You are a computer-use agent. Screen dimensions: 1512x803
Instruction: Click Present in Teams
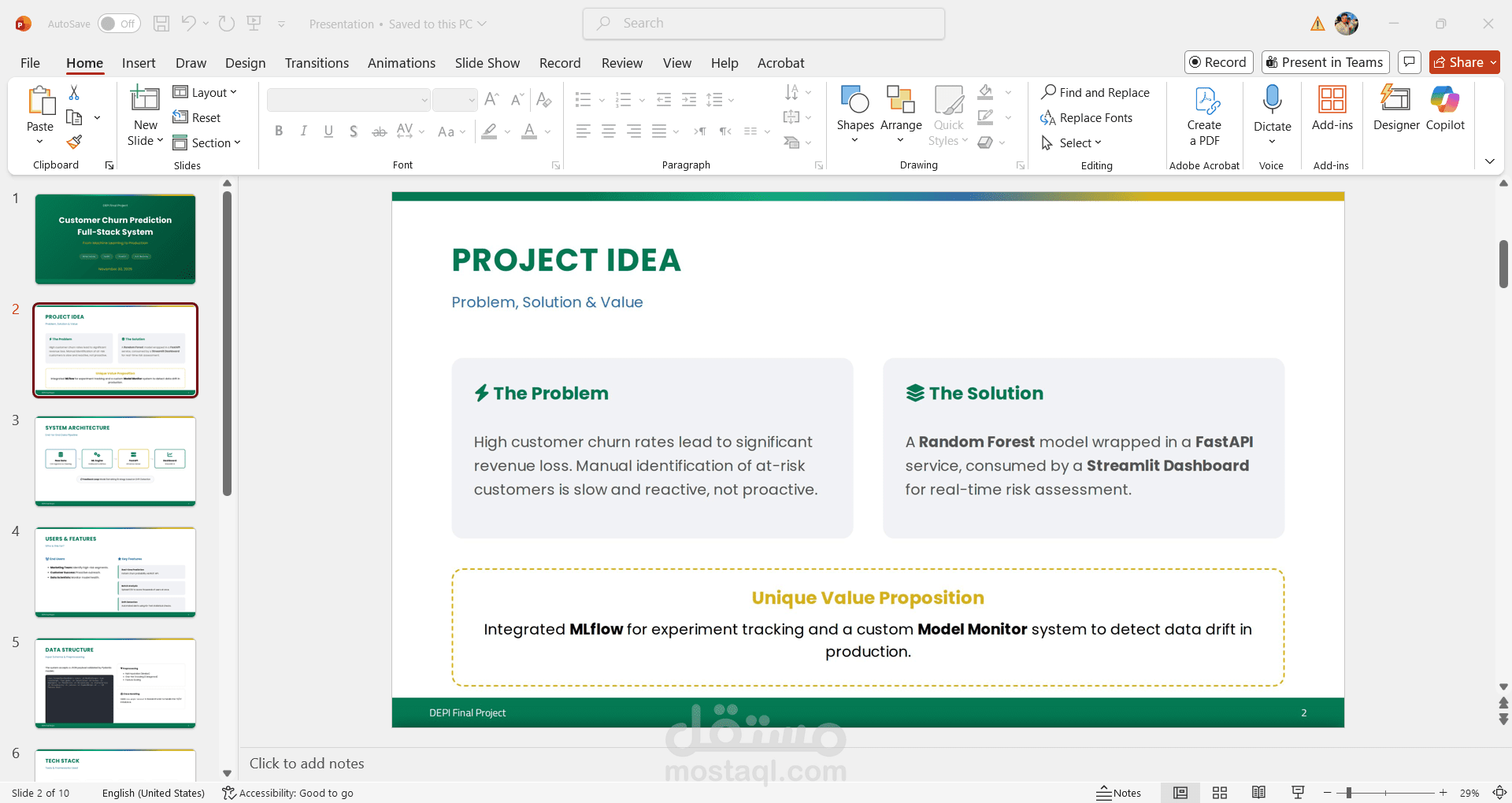click(1325, 62)
